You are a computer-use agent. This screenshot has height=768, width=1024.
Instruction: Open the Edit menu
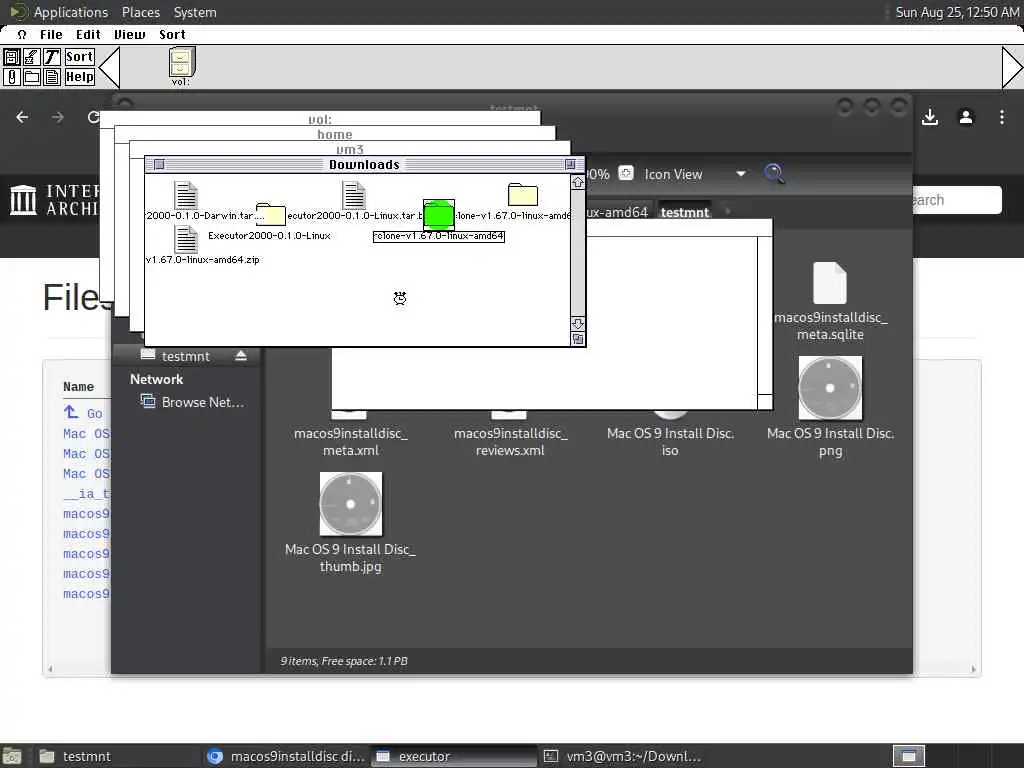click(x=88, y=35)
